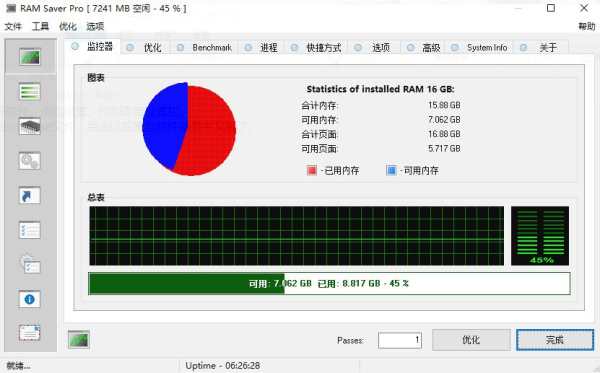Click the 15.88 GB total memory value
Viewport: 600px width, 373px height.
coord(444,105)
